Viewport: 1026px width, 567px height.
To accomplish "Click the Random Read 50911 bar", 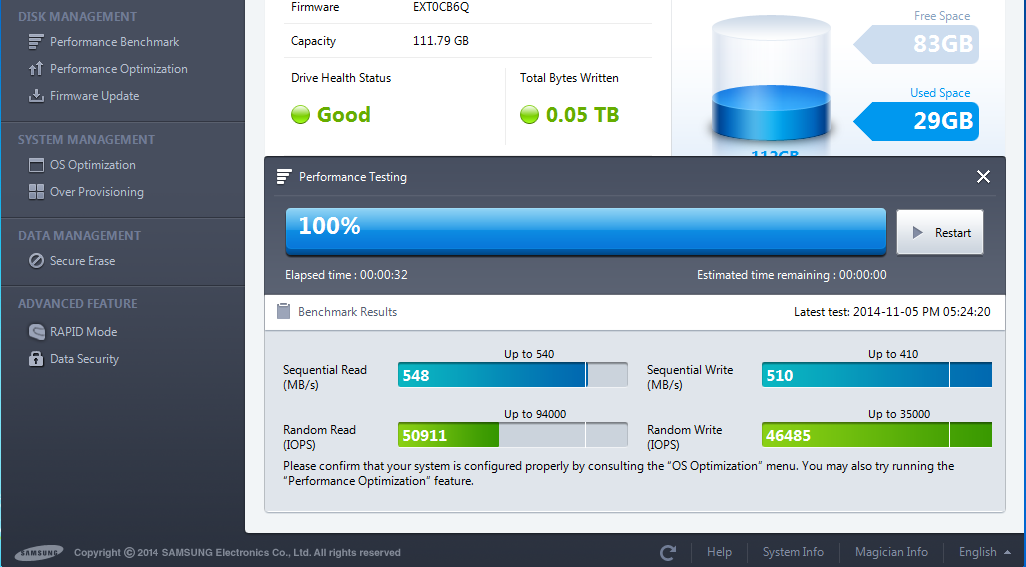I will 512,435.
